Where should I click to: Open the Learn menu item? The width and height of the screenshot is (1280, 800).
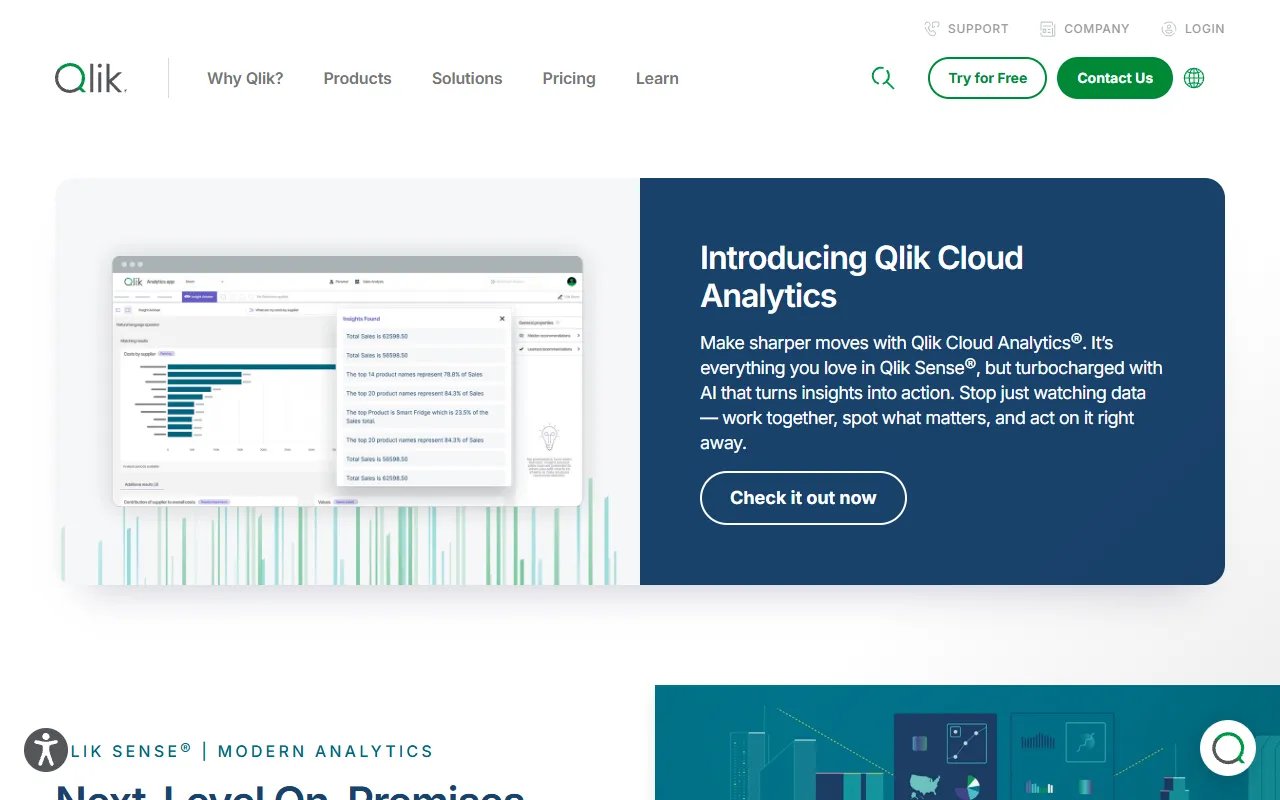click(x=657, y=78)
